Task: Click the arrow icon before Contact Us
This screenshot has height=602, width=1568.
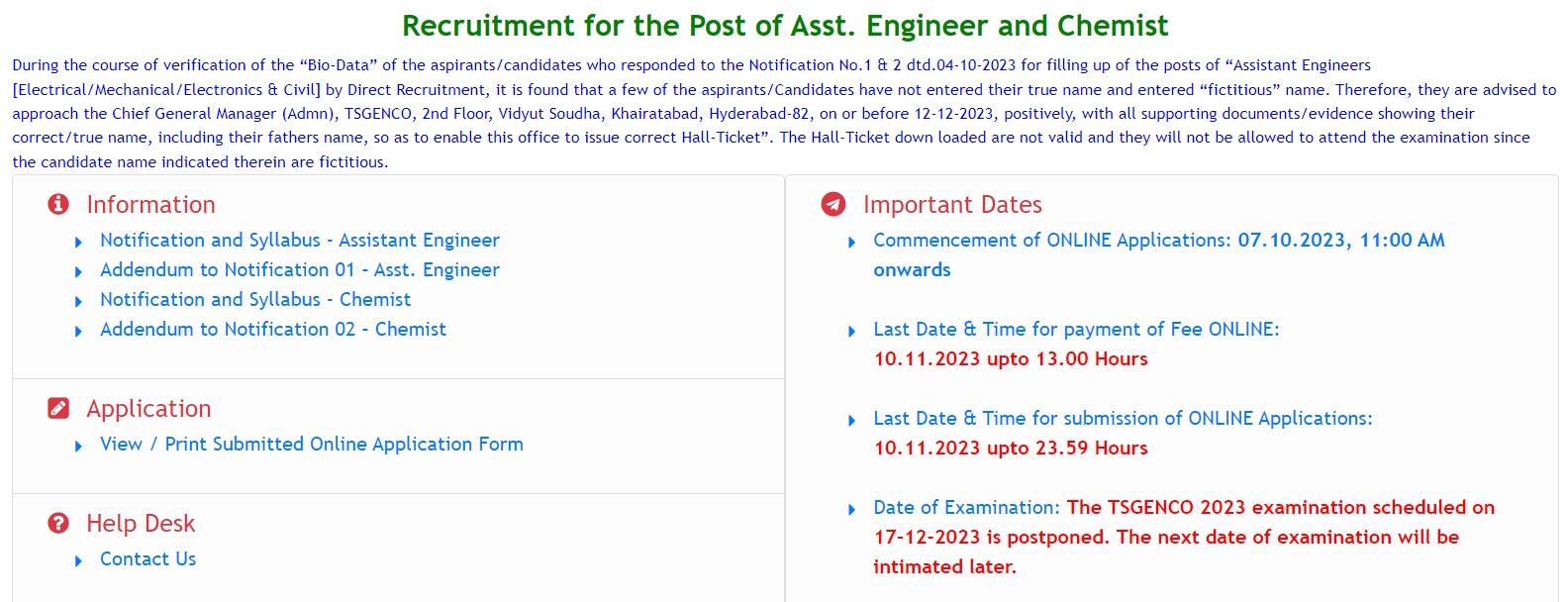Action: [78, 558]
